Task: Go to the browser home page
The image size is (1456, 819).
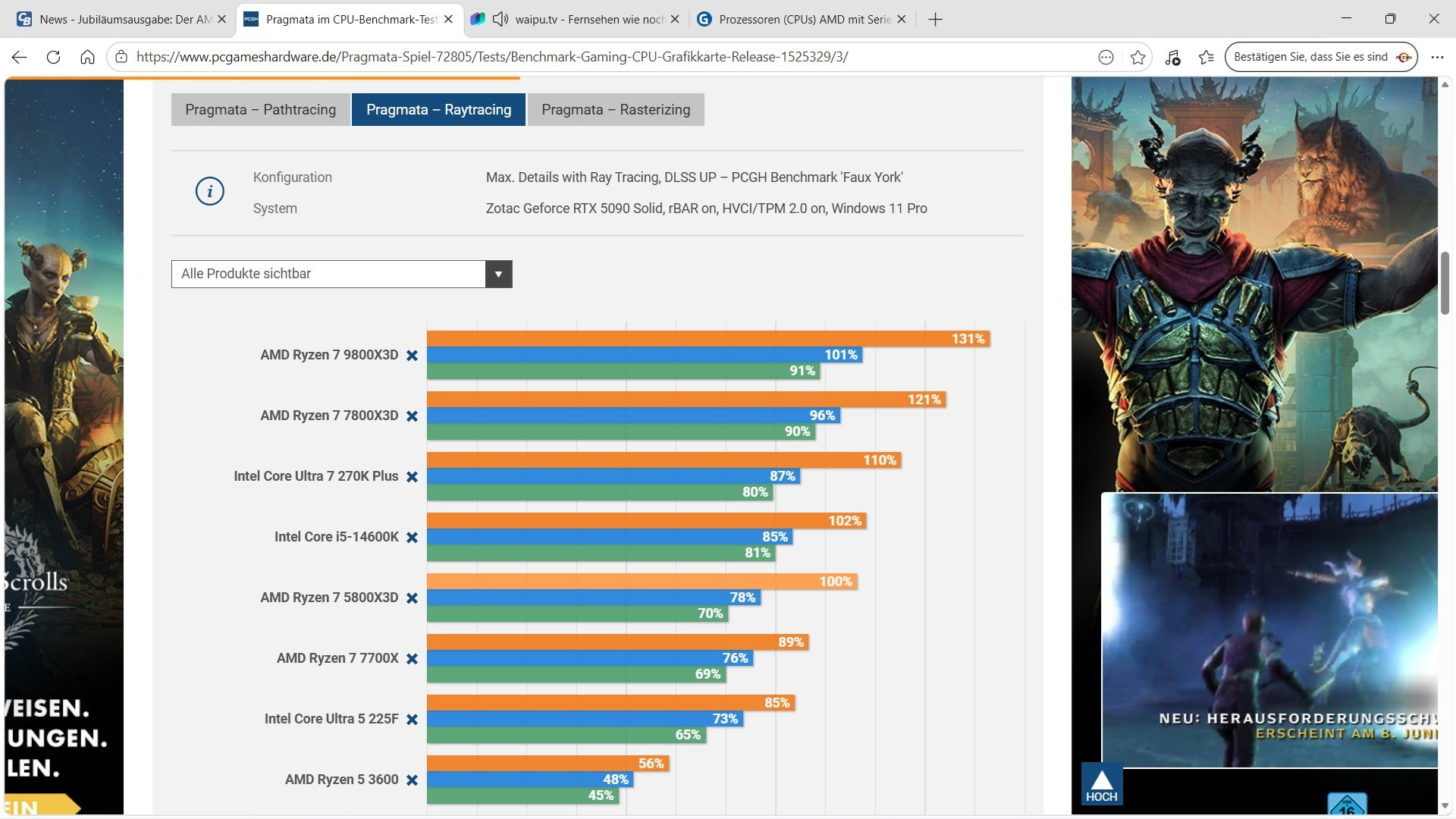Action: [x=87, y=57]
